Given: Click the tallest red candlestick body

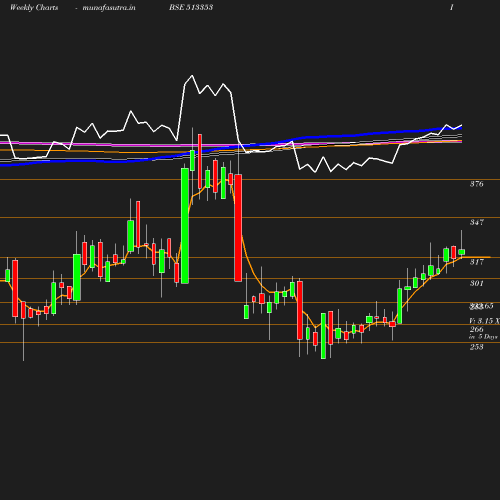Looking at the screenshot, I should pos(238,228).
